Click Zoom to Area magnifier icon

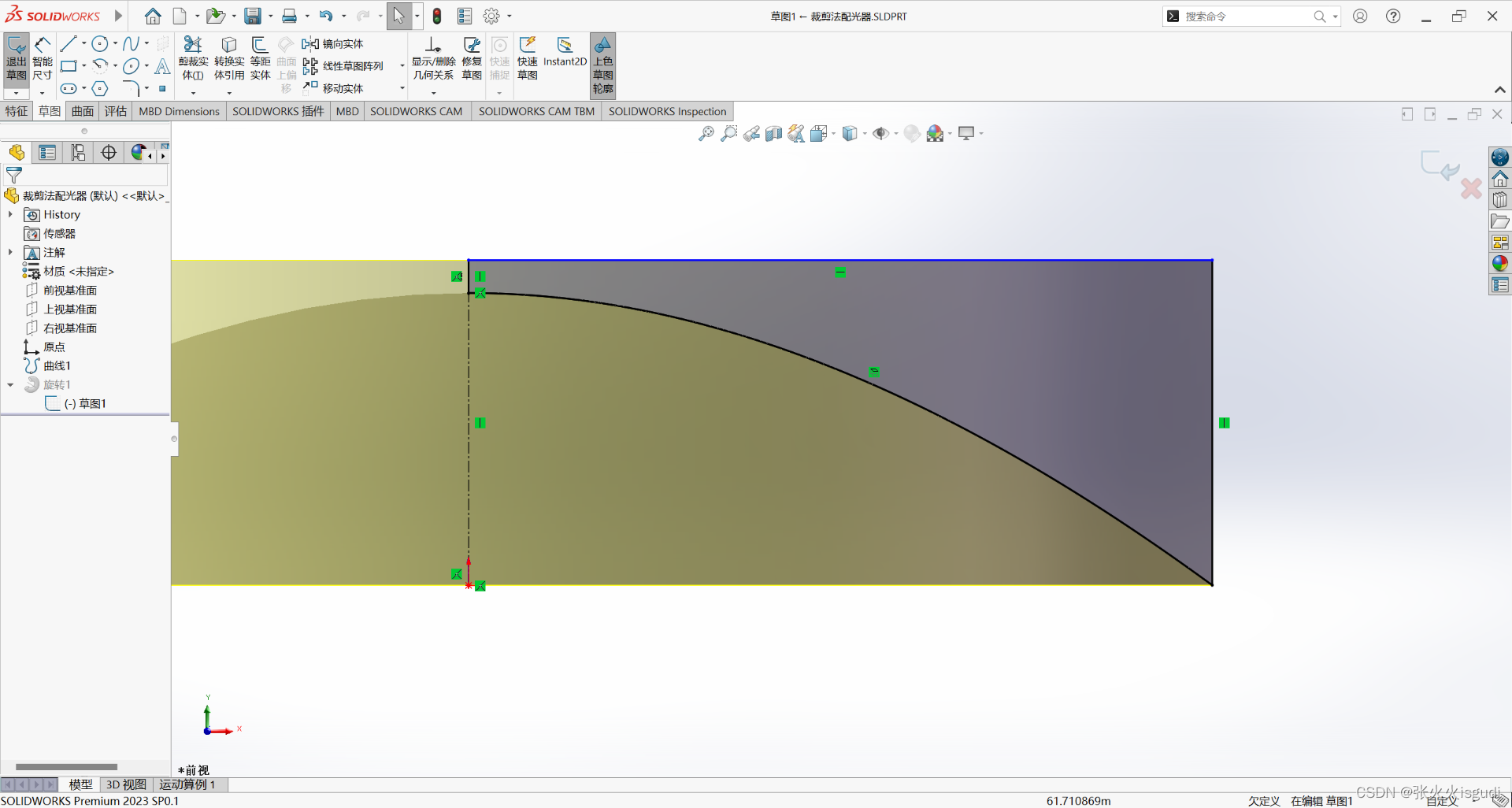click(x=729, y=133)
